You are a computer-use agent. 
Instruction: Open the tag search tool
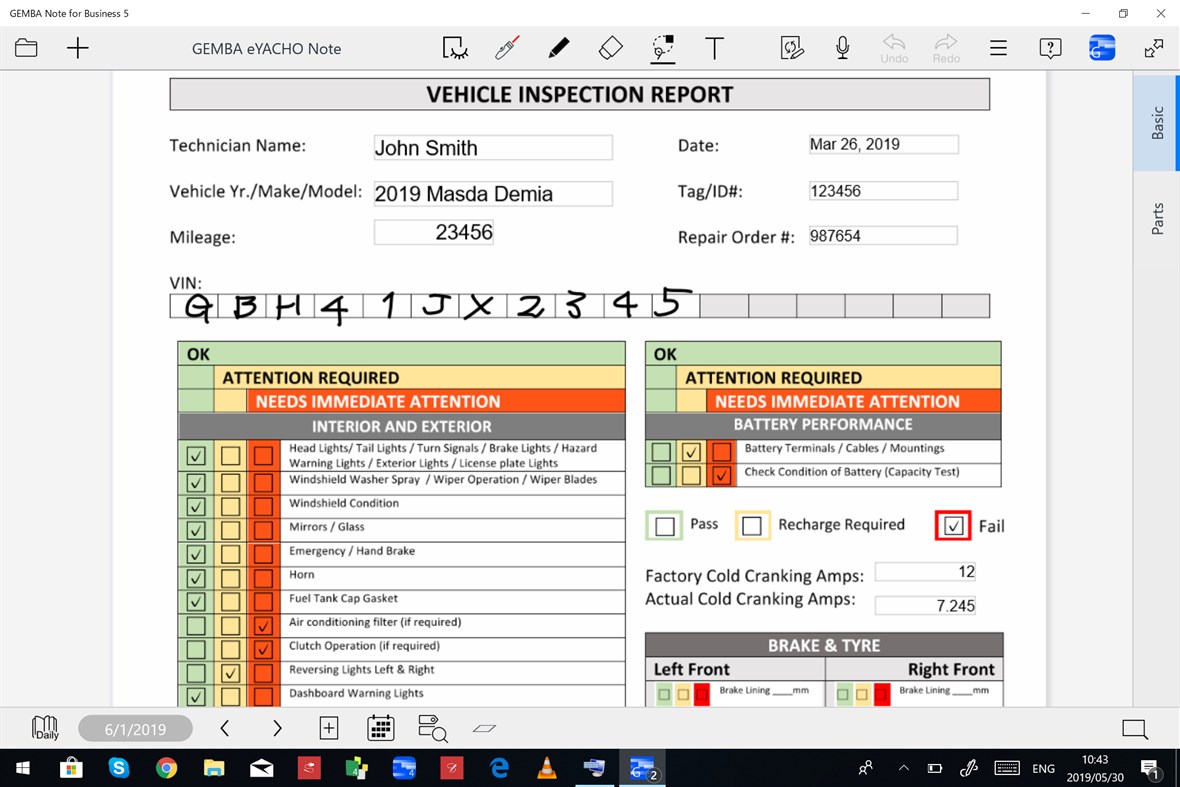(431, 728)
